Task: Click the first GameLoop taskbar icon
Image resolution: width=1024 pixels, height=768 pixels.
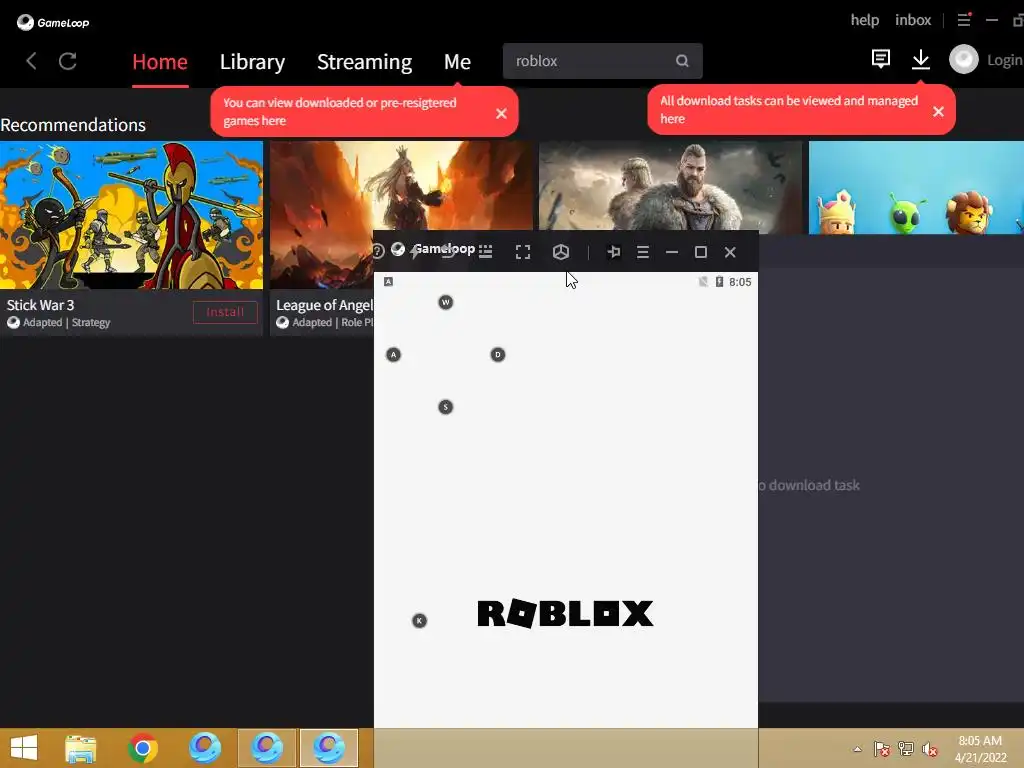Action: click(x=205, y=748)
